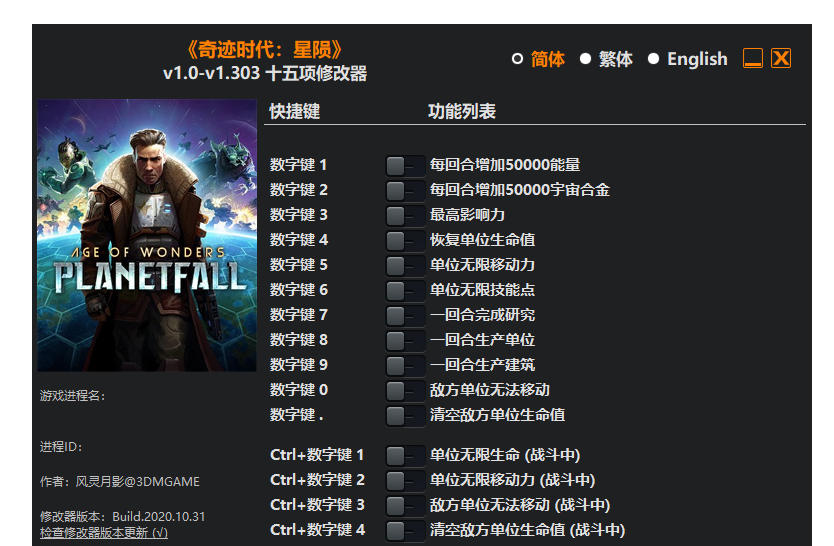Turn on 单位无限移动力 for 数字键 5

tap(405, 265)
